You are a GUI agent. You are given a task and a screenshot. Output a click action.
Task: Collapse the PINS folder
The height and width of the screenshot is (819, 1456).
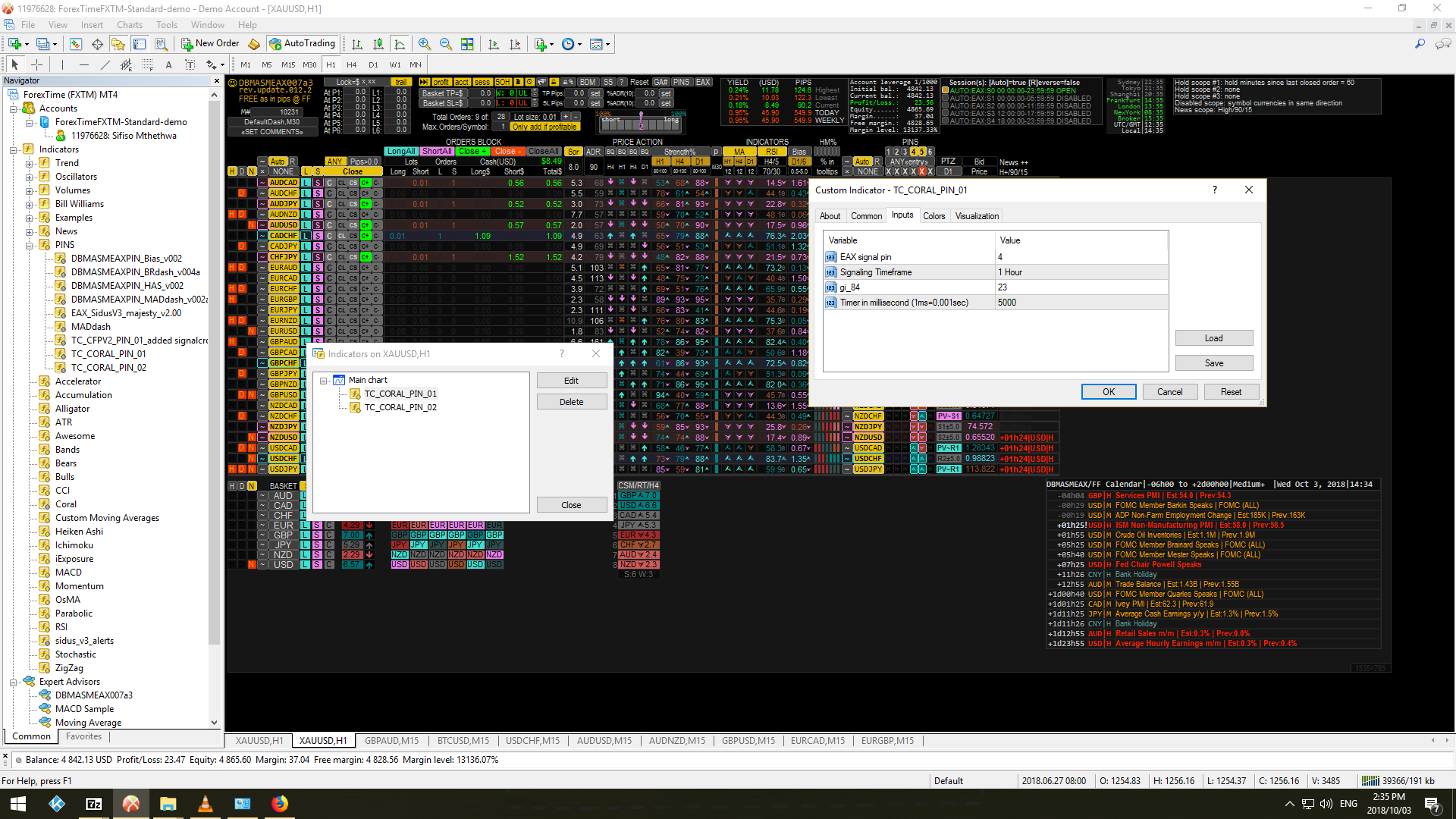(x=29, y=245)
